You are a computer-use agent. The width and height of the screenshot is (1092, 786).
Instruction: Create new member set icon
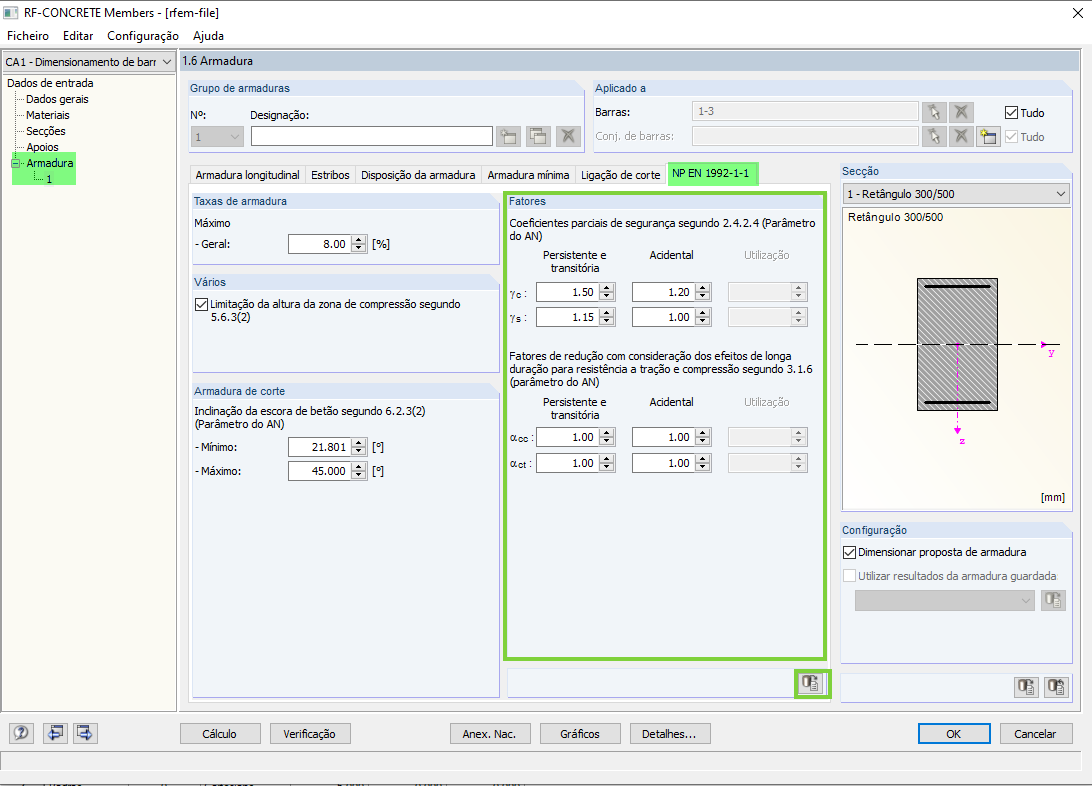point(988,136)
